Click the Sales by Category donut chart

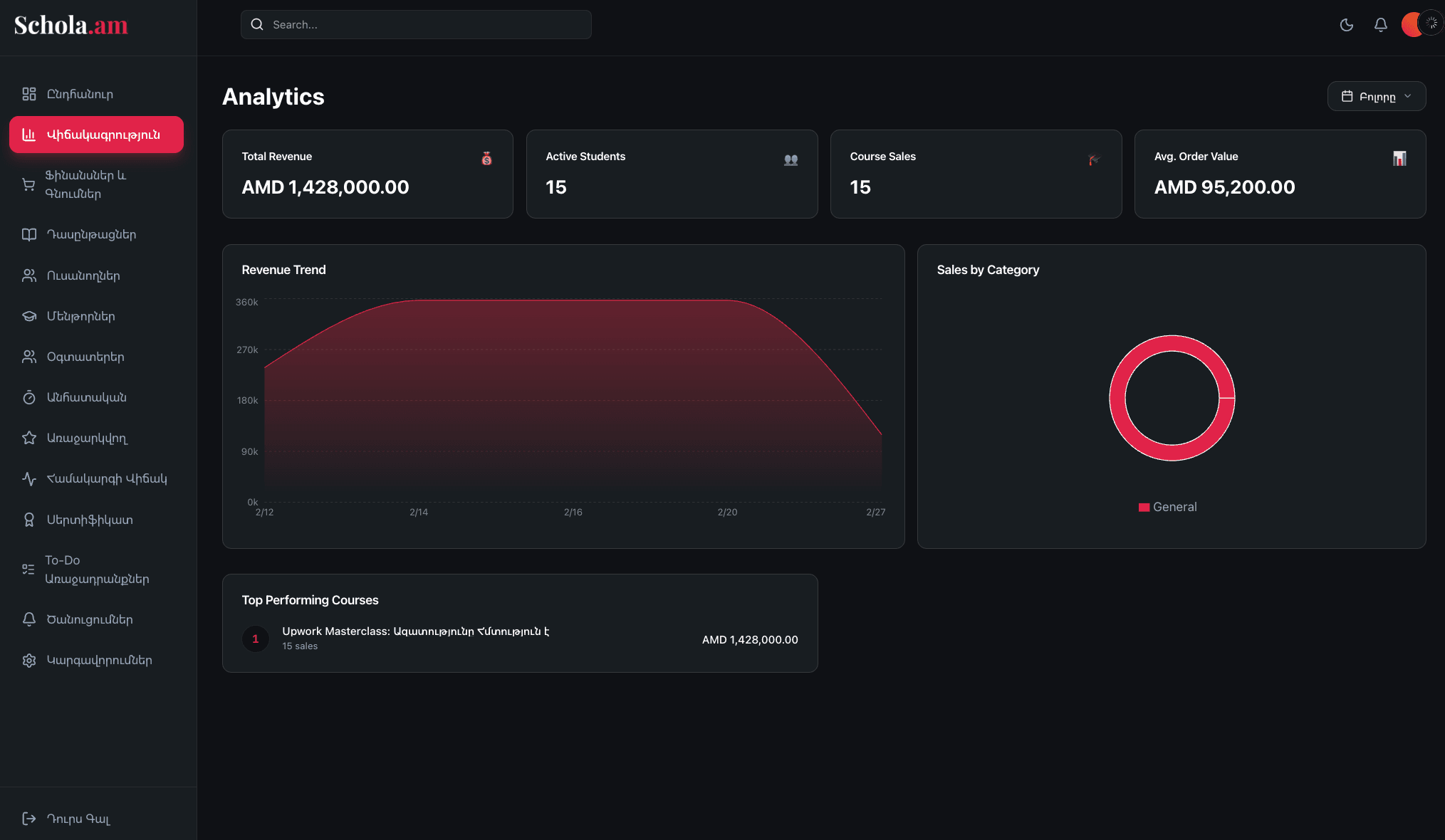pos(1172,342)
